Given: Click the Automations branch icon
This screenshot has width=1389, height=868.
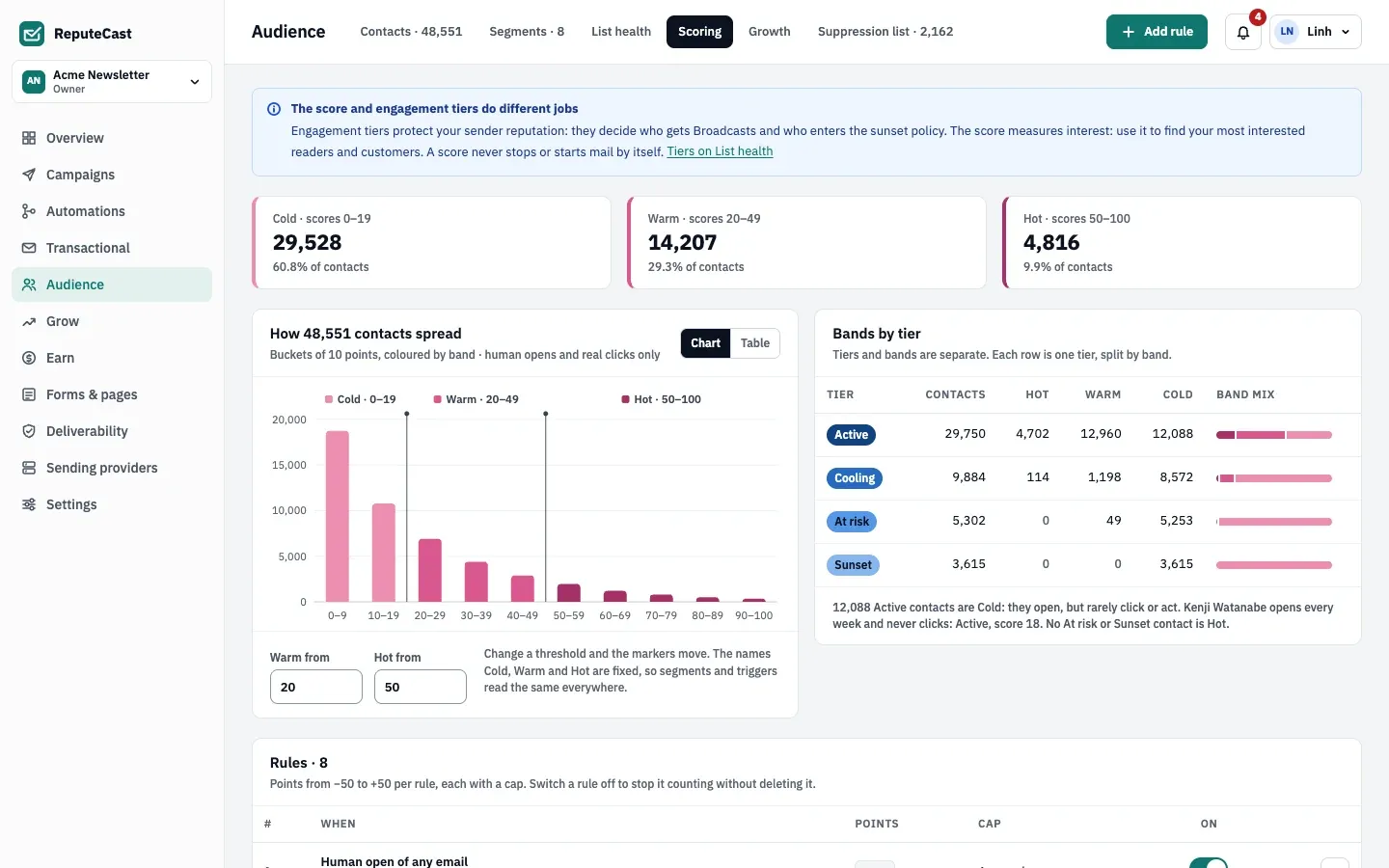Looking at the screenshot, I should (29, 211).
